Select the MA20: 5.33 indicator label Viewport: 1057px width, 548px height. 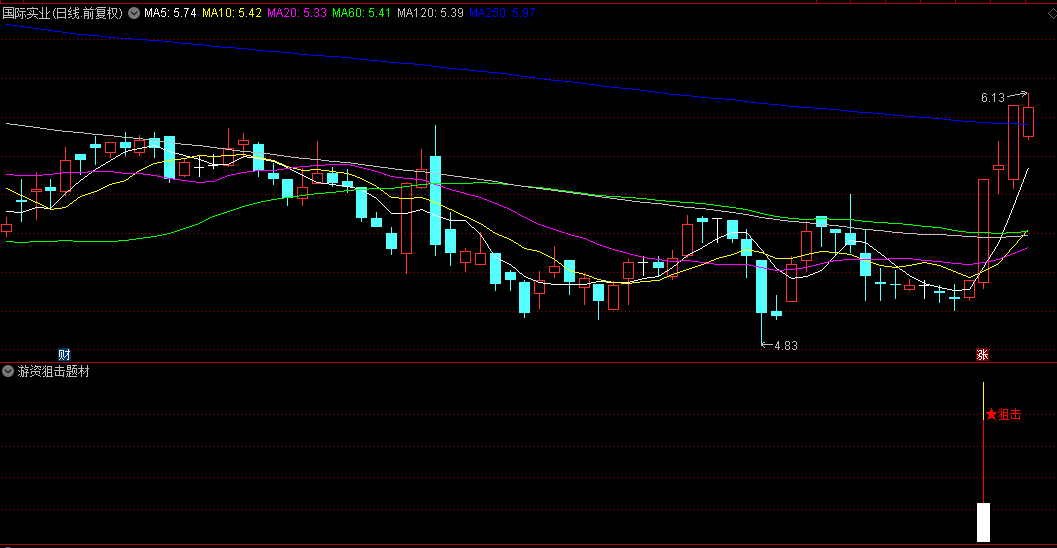(x=297, y=13)
